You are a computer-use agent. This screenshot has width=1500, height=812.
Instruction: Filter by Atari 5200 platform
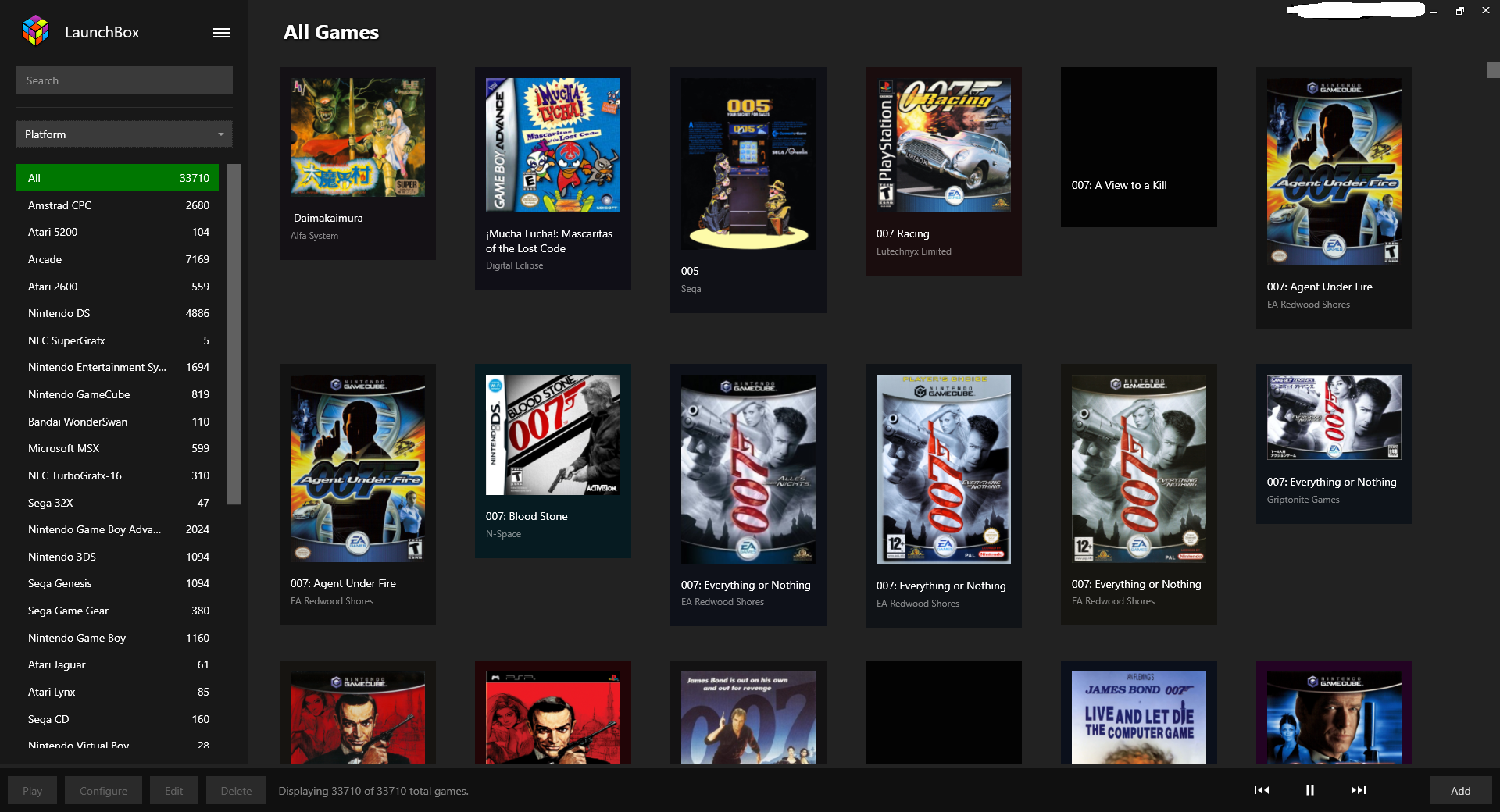point(117,232)
